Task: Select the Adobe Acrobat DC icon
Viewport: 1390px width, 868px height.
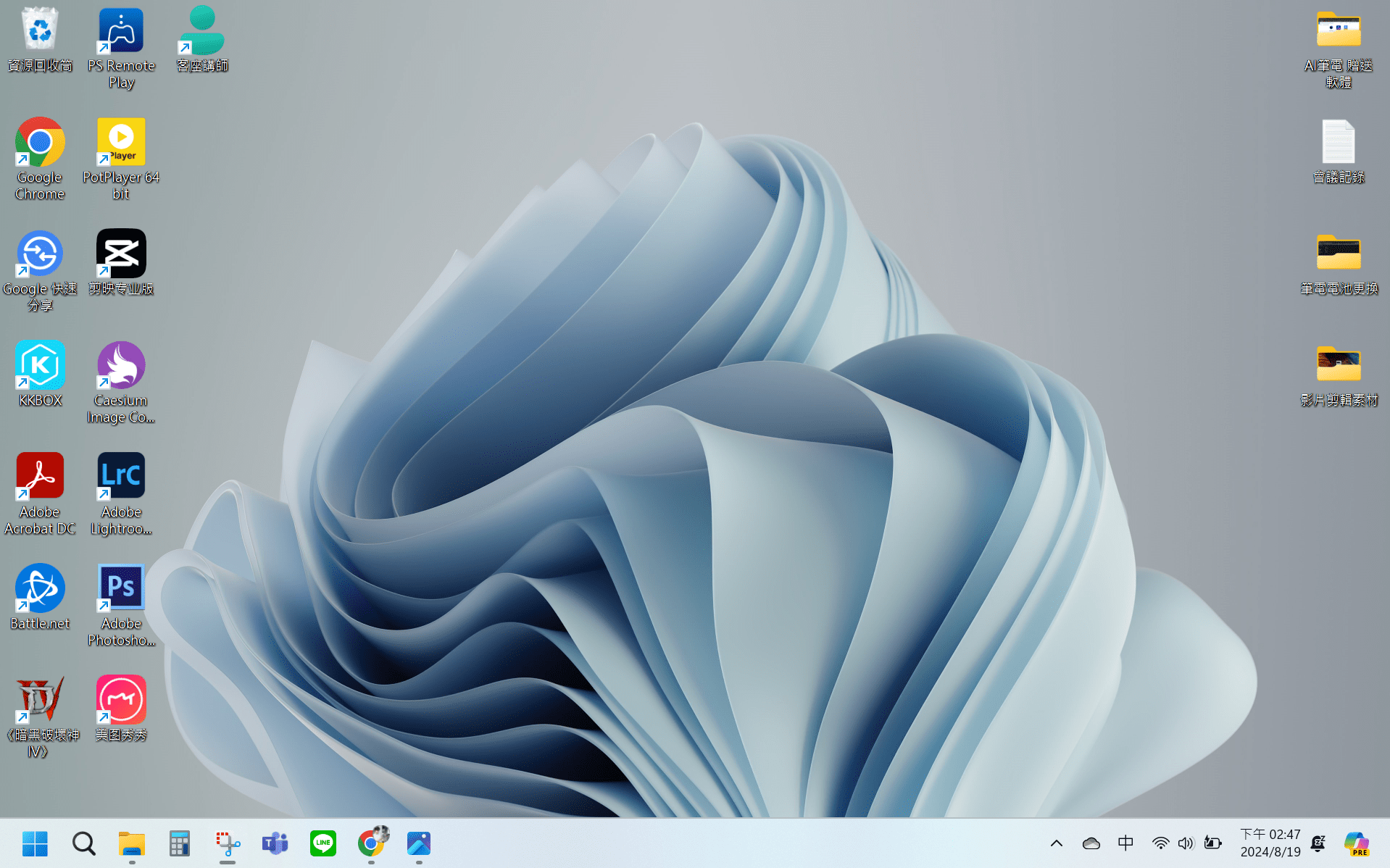Action: (40, 477)
